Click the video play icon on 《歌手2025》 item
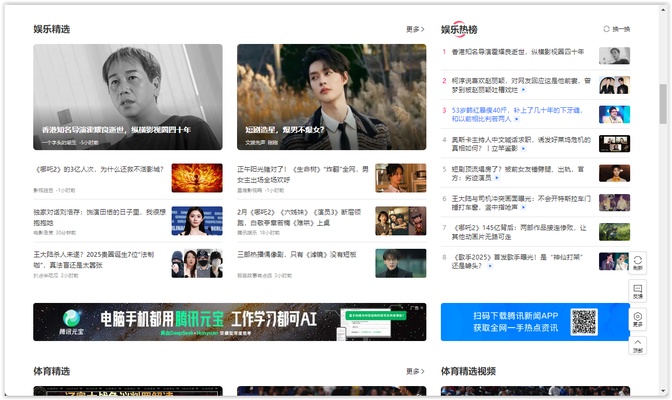 (x=490, y=266)
